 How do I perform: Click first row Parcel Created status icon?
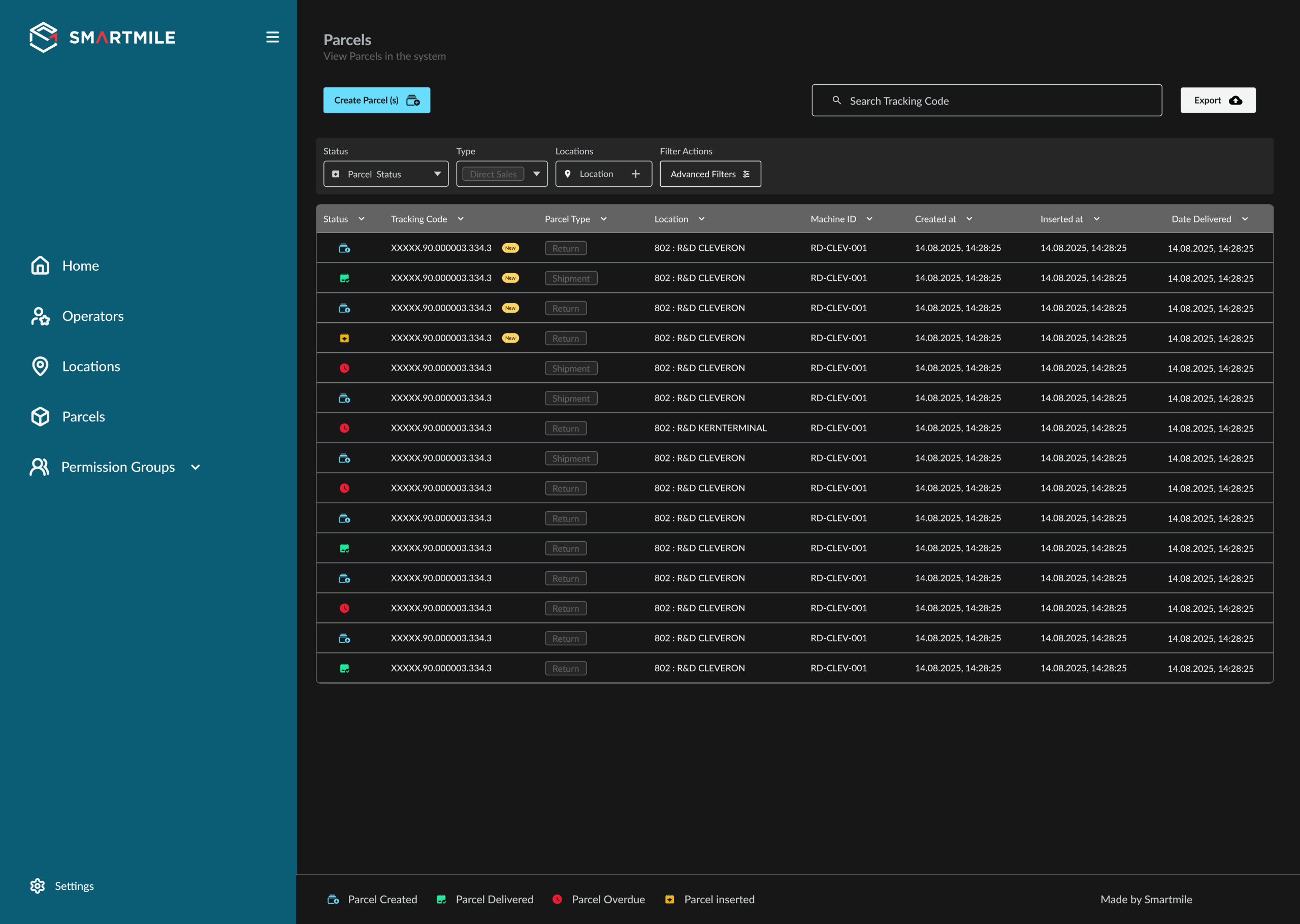click(x=344, y=248)
